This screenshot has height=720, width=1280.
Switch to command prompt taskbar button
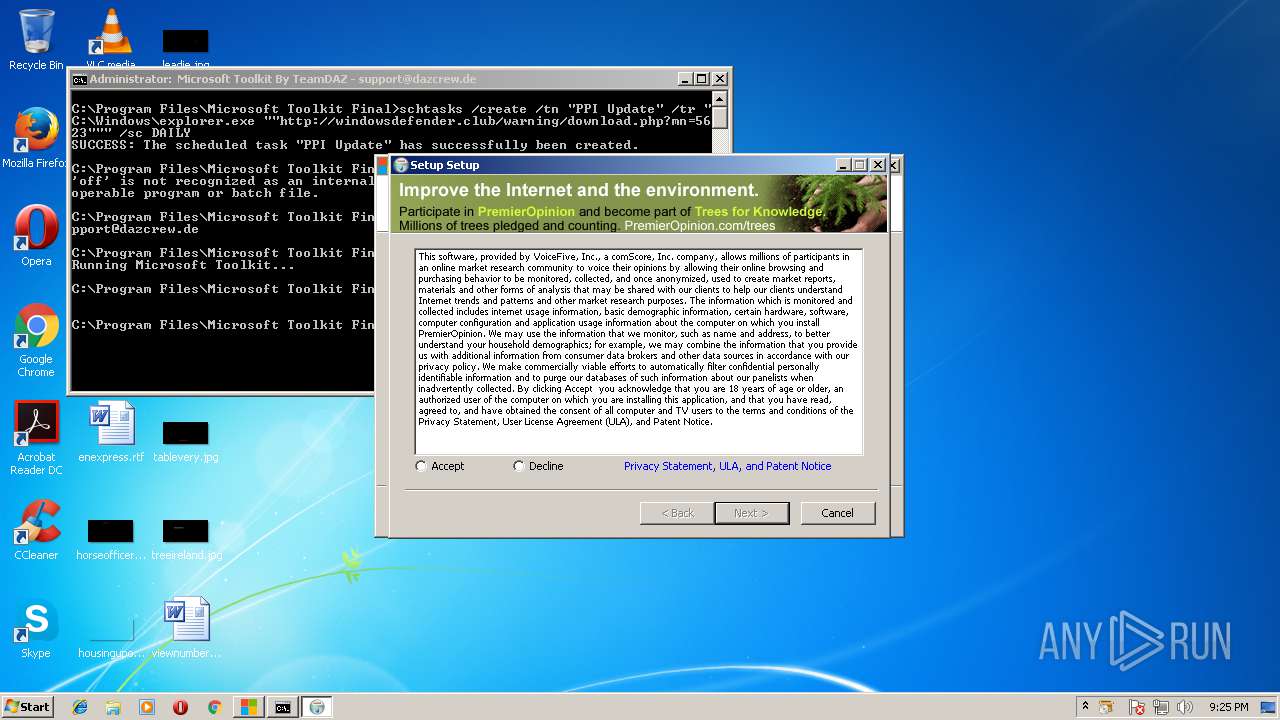283,707
